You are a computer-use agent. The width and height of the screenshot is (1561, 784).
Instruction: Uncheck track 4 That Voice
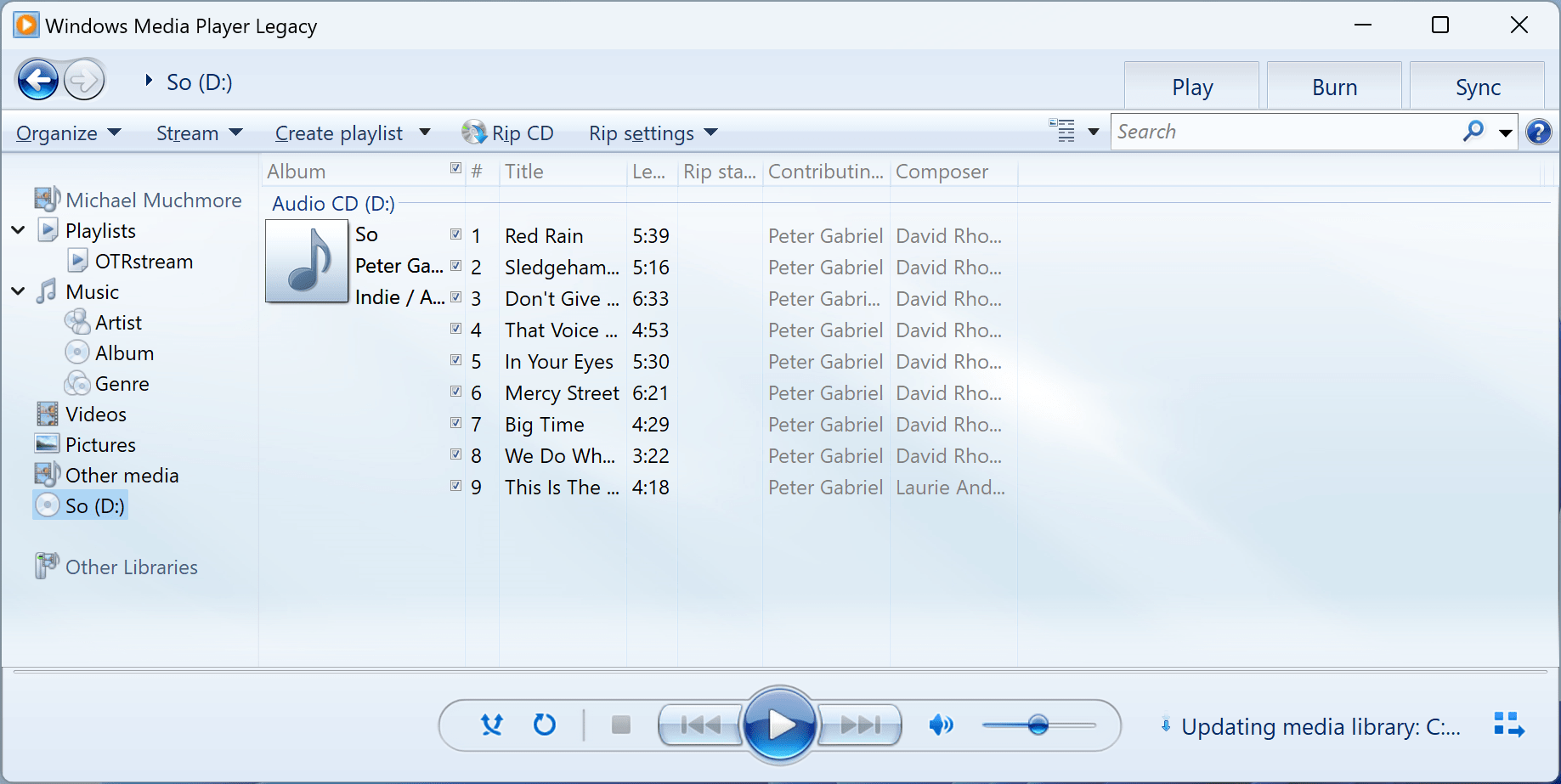[x=456, y=329]
